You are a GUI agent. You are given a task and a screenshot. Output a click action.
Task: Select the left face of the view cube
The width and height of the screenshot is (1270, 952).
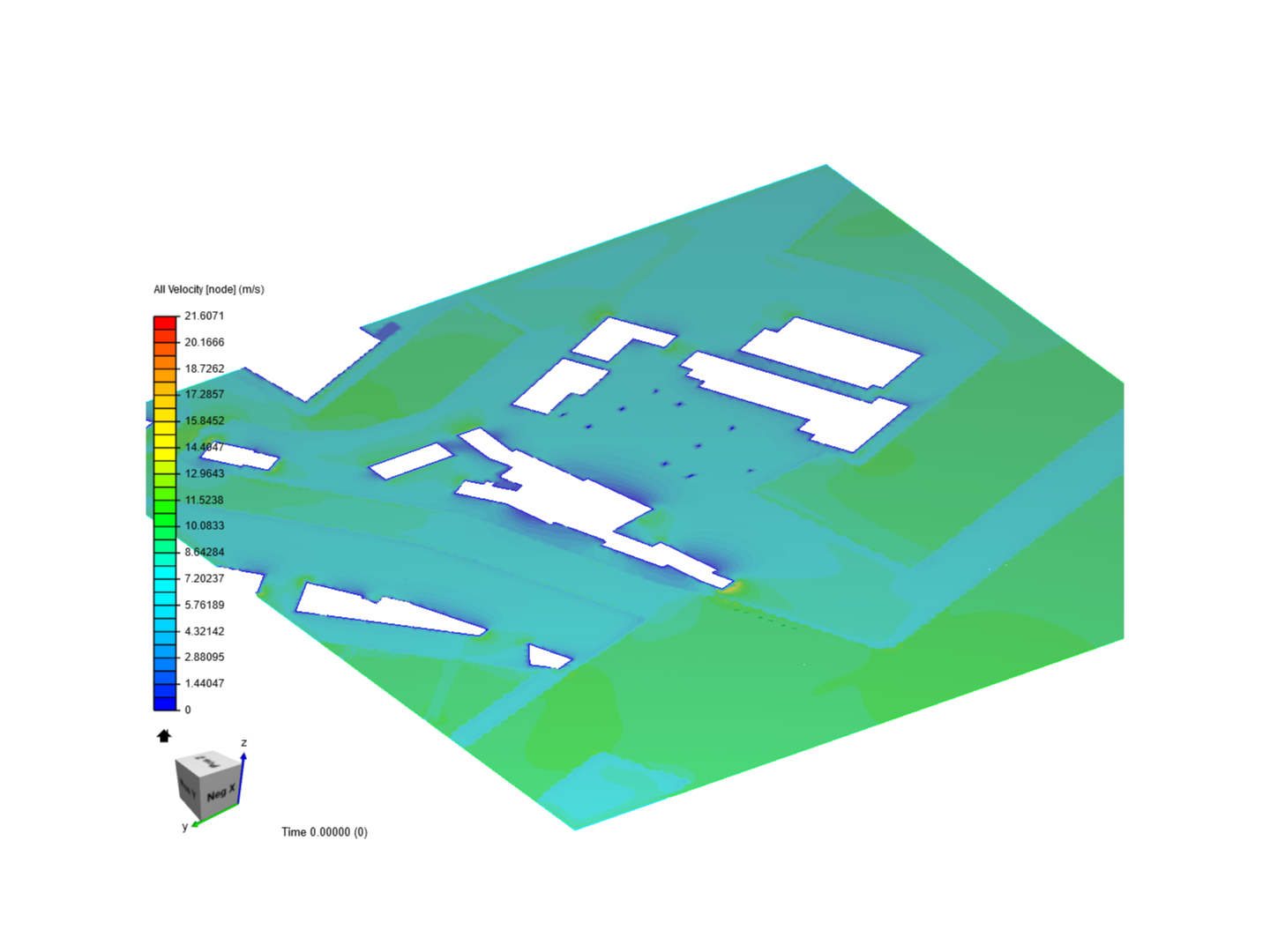click(188, 787)
